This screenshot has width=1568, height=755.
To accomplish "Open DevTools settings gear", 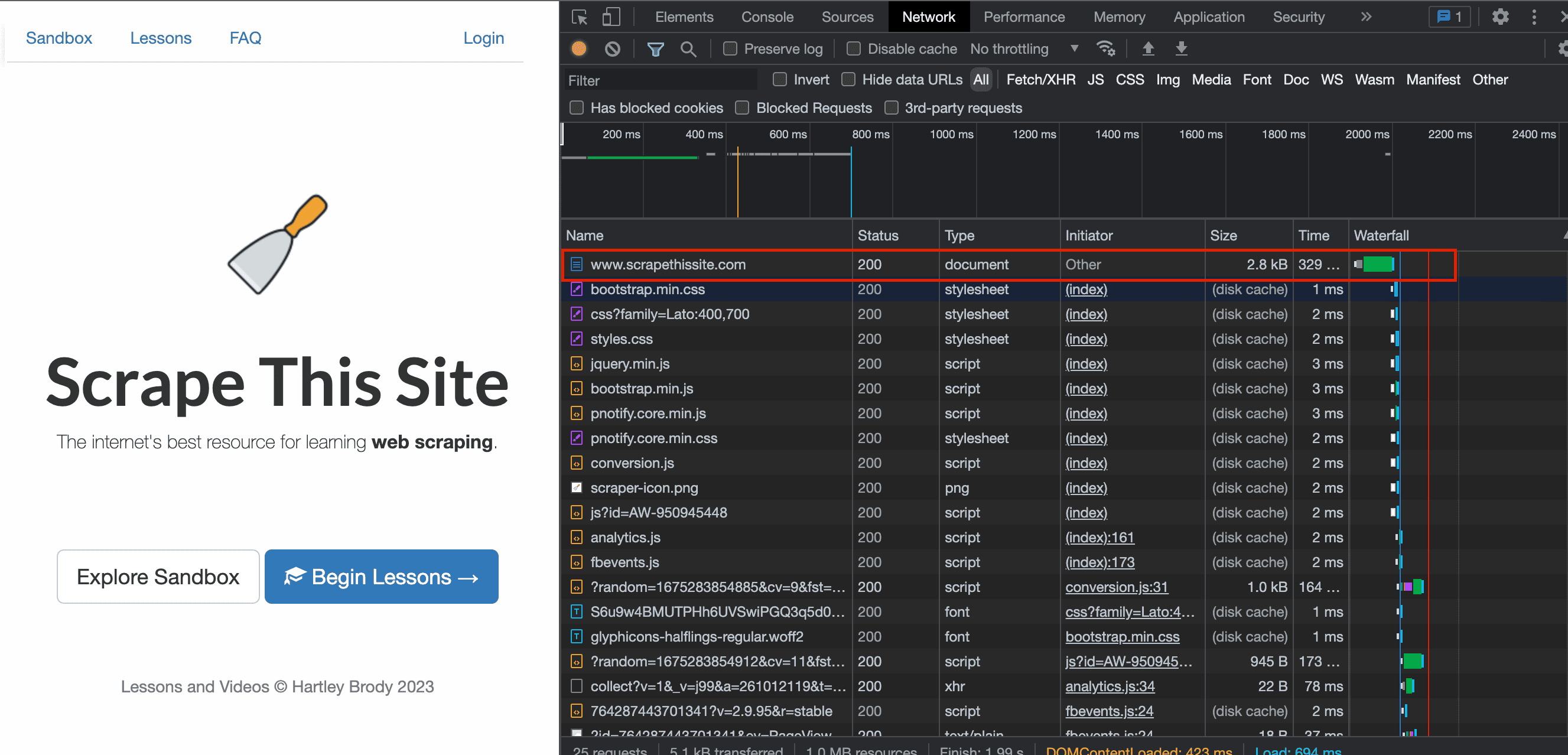I will [x=1501, y=17].
